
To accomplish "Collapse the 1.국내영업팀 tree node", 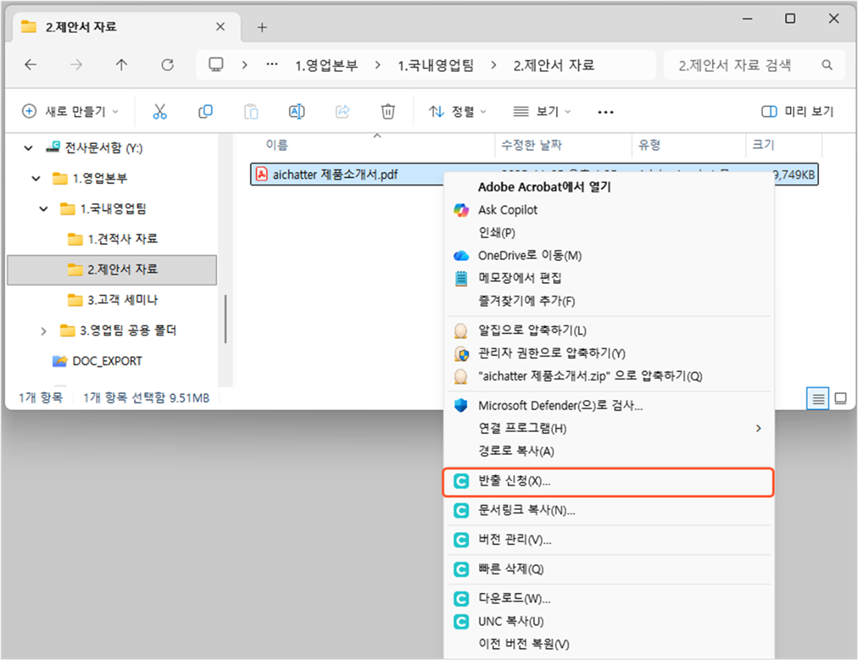I will point(43,209).
